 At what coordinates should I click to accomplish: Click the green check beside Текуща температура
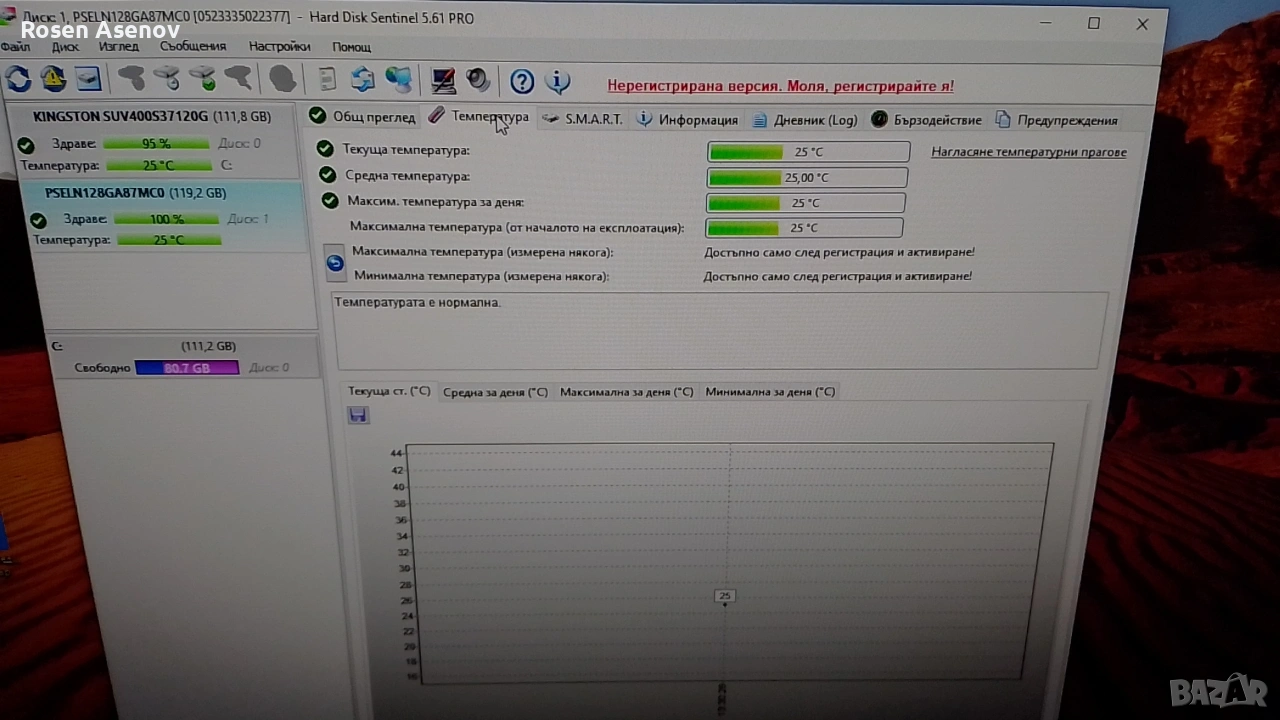(325, 149)
